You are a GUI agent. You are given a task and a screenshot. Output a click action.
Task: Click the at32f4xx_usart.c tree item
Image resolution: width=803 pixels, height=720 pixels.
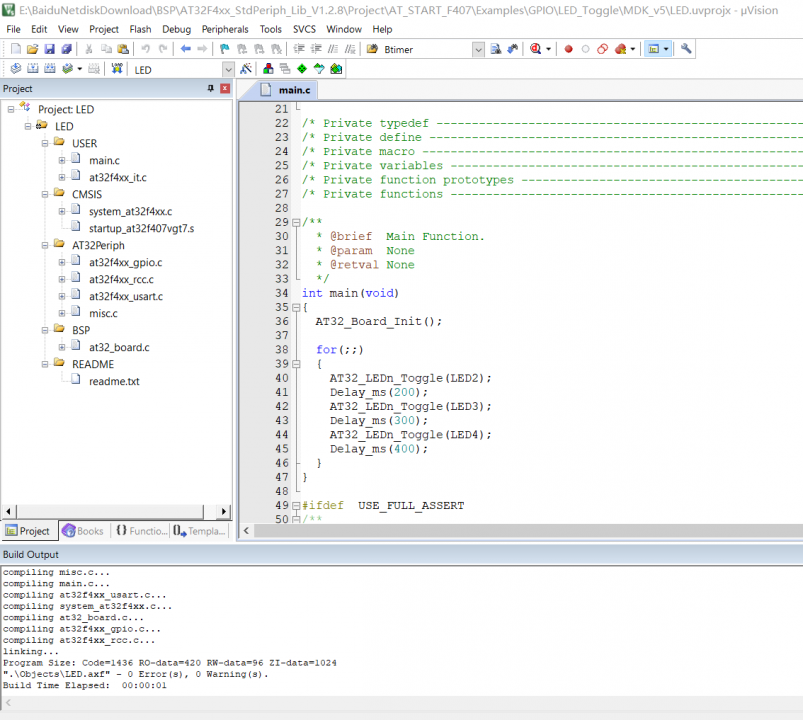(x=126, y=297)
